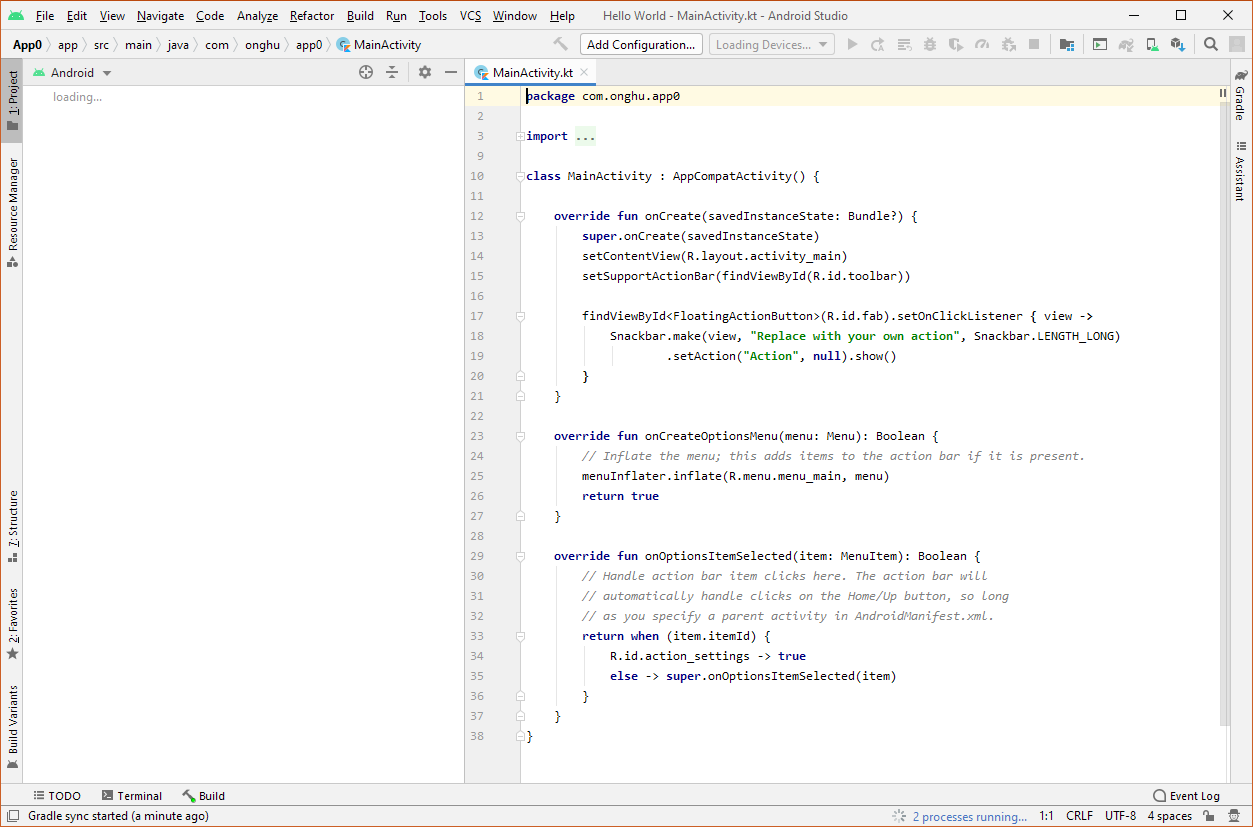Image resolution: width=1253 pixels, height=827 pixels.
Task: Open Project panel gear settings
Action: coord(425,73)
